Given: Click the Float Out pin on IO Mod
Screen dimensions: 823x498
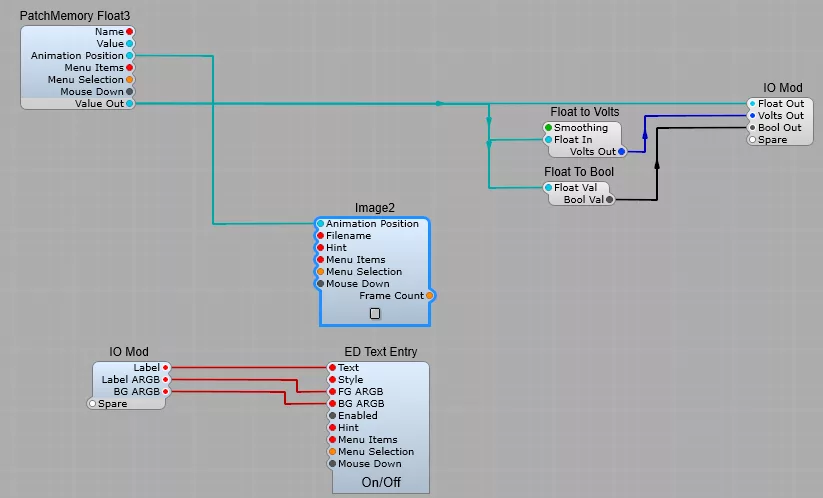Looking at the screenshot, I should coord(752,104).
